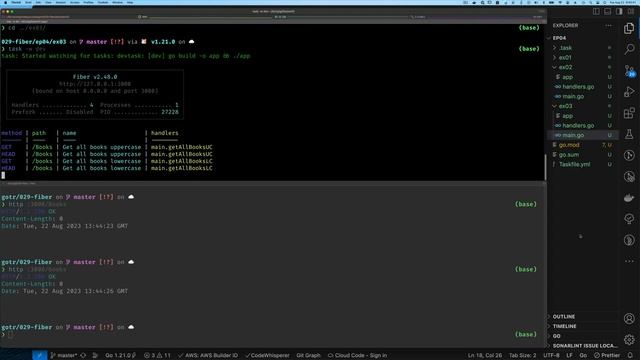Open handlers.go under ex03
640x360 pixels.
(x=583, y=126)
